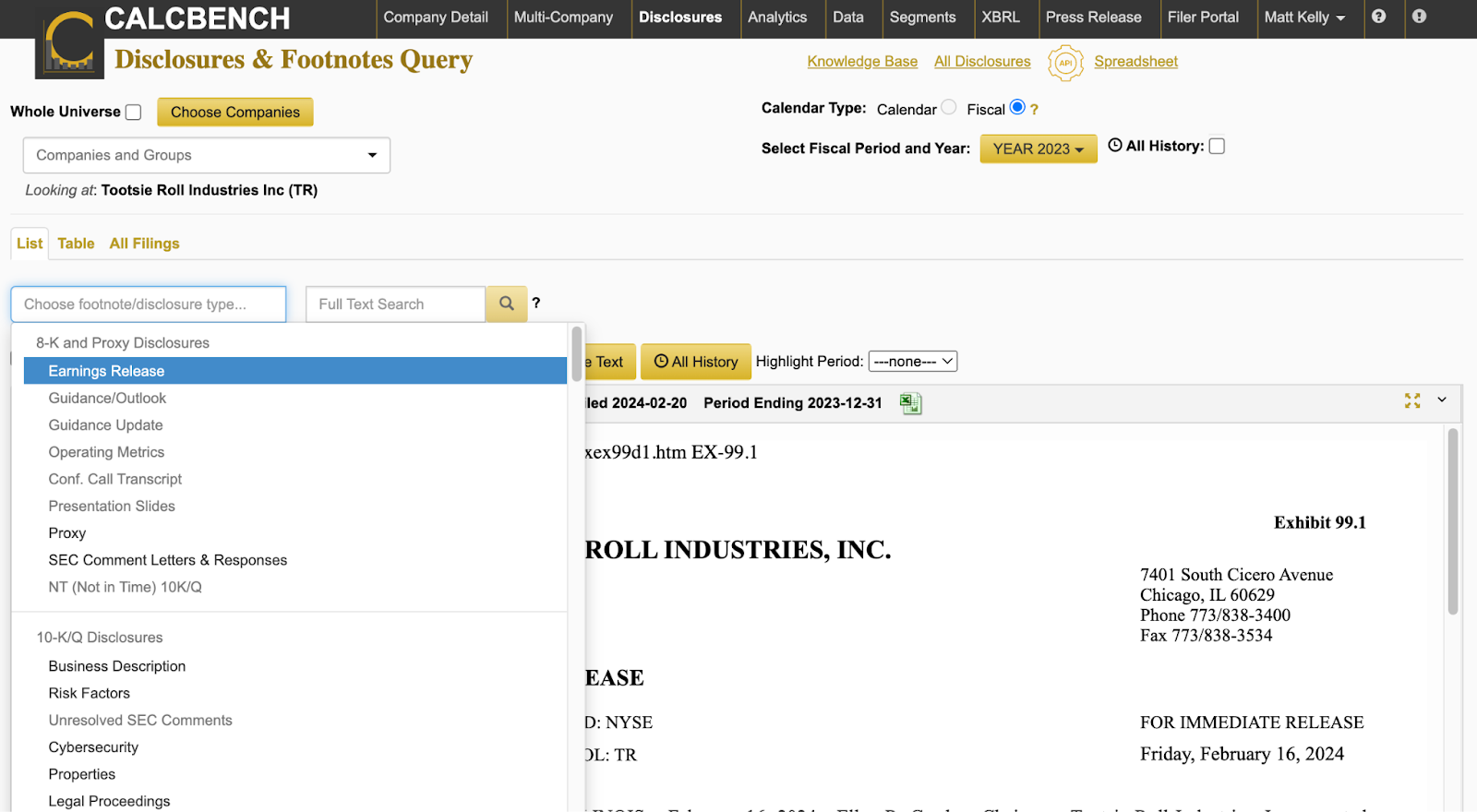Open Filer Portal in top navigation
The height and width of the screenshot is (812, 1477).
1203,18
